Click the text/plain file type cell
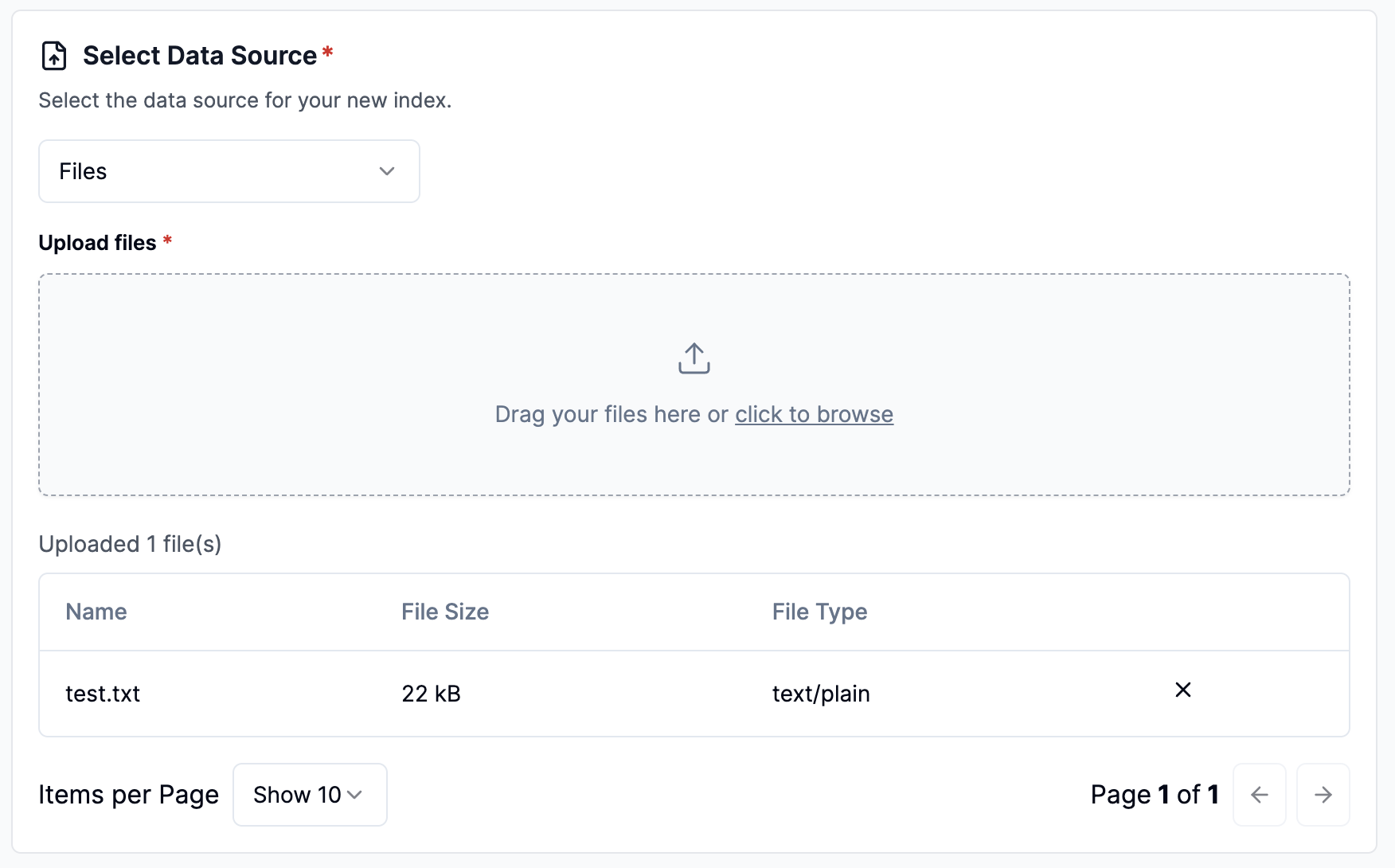Screen dimensions: 1395x868 coord(821,694)
